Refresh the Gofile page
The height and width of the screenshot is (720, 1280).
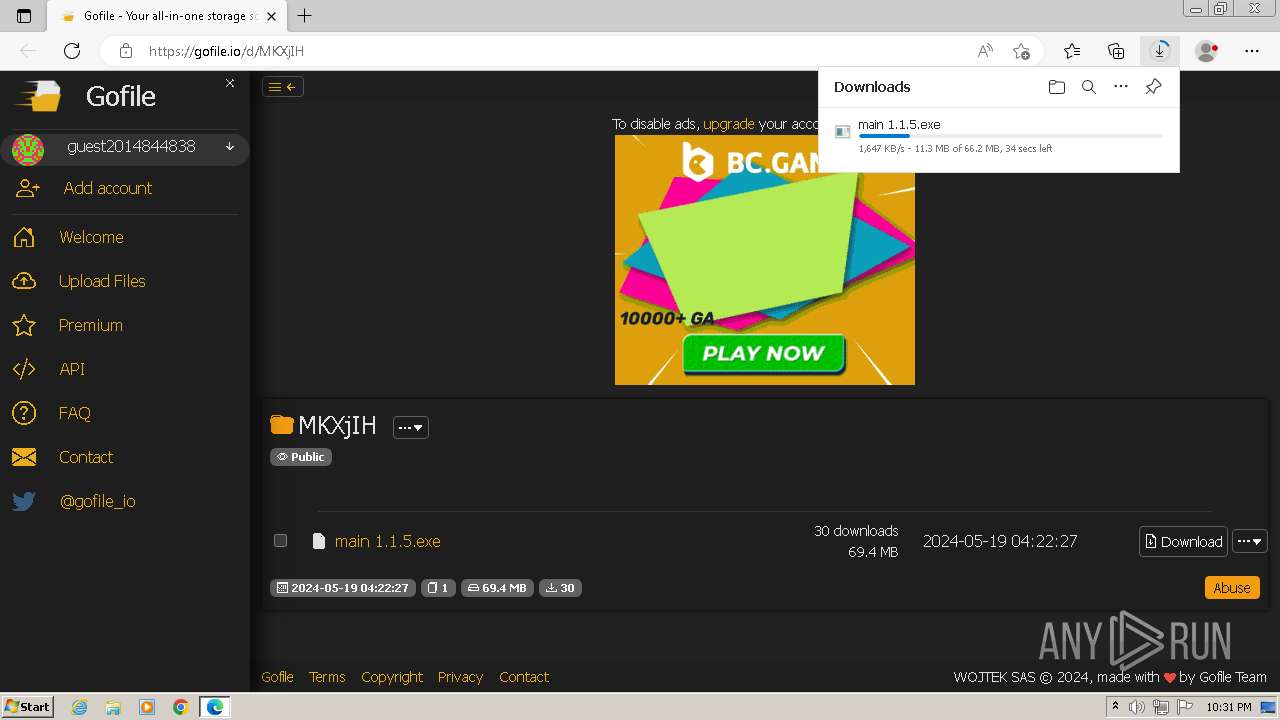pyautogui.click(x=72, y=51)
